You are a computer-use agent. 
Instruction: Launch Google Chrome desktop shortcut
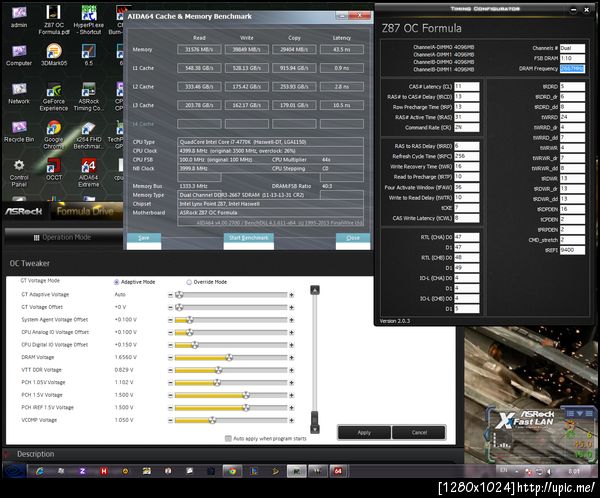pos(54,135)
